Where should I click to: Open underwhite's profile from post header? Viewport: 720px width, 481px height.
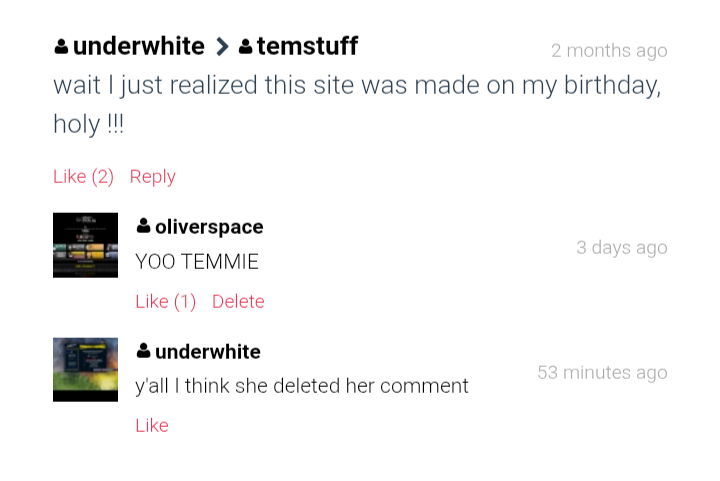pyautogui.click(x=138, y=47)
